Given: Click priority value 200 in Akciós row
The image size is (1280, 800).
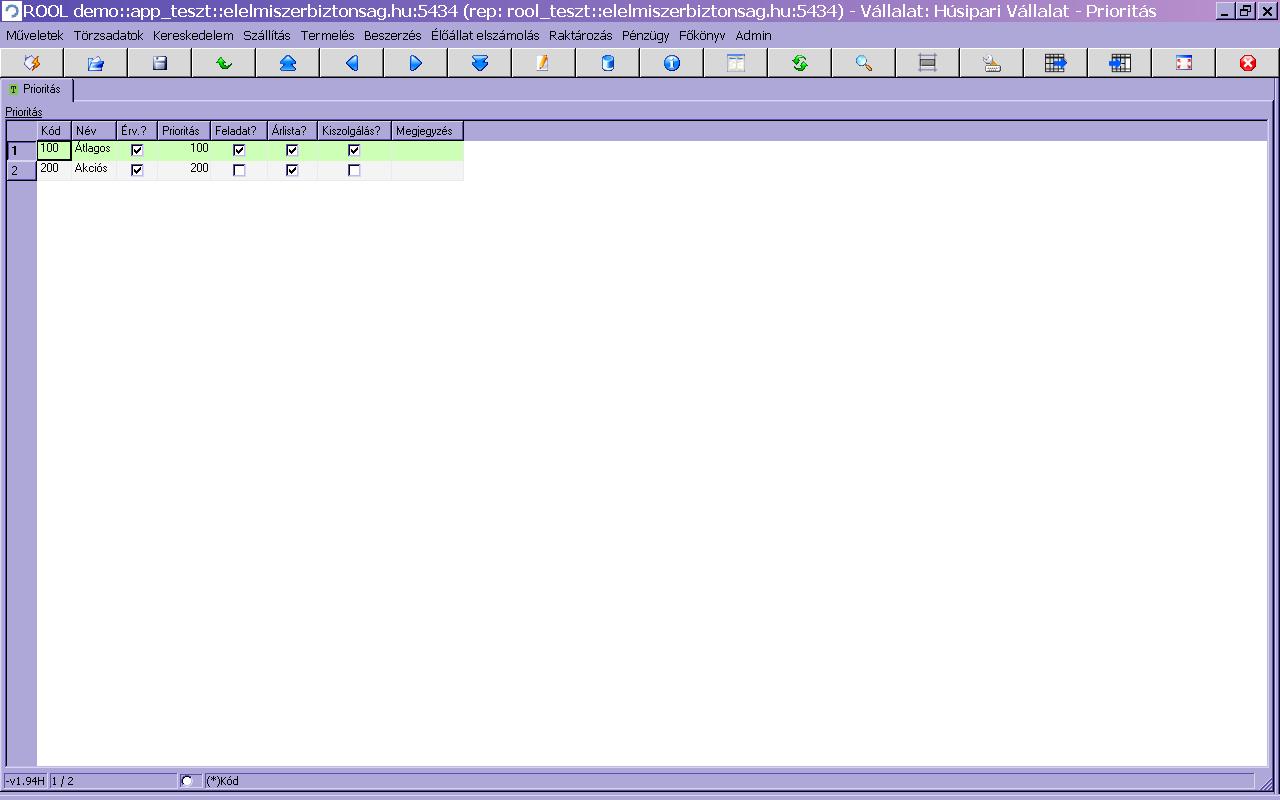Looking at the screenshot, I should [184, 170].
